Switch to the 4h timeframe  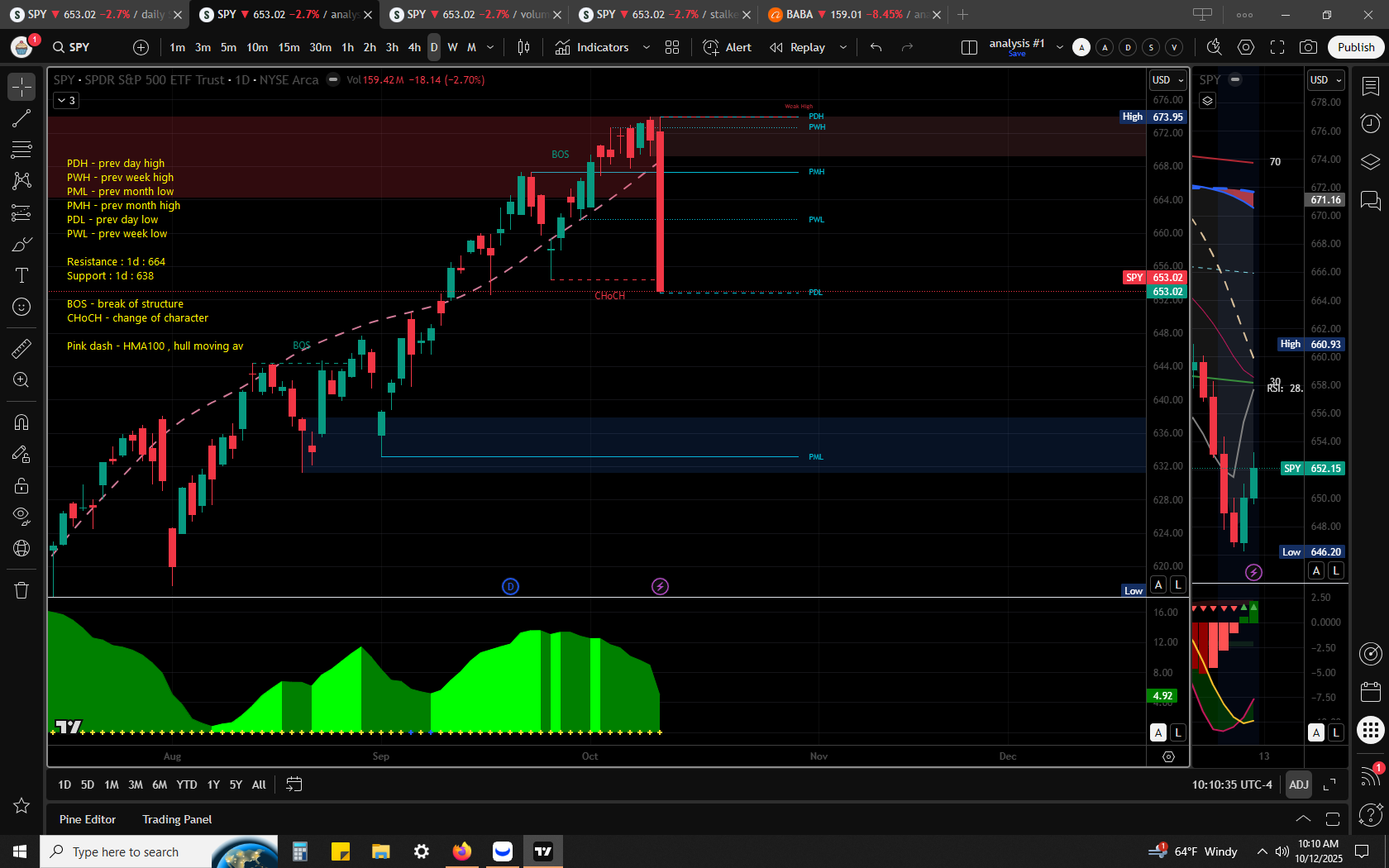point(414,47)
